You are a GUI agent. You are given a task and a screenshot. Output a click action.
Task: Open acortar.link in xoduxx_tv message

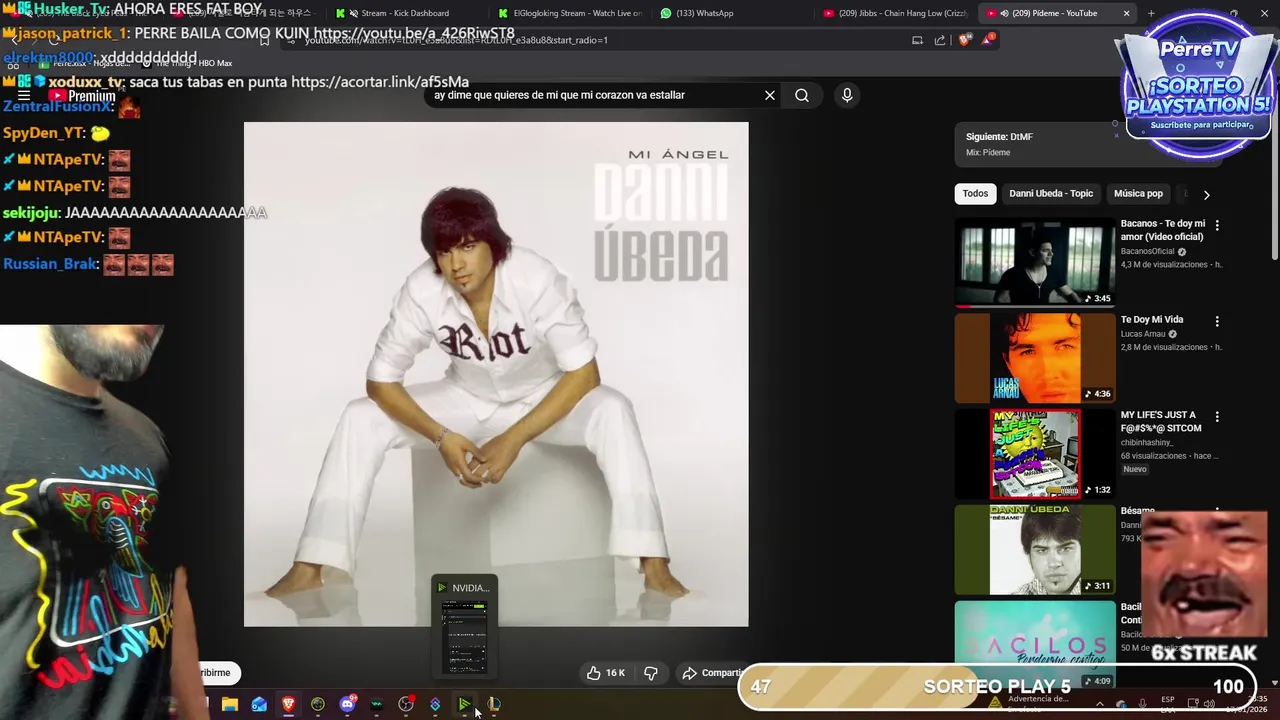pyautogui.click(x=380, y=82)
